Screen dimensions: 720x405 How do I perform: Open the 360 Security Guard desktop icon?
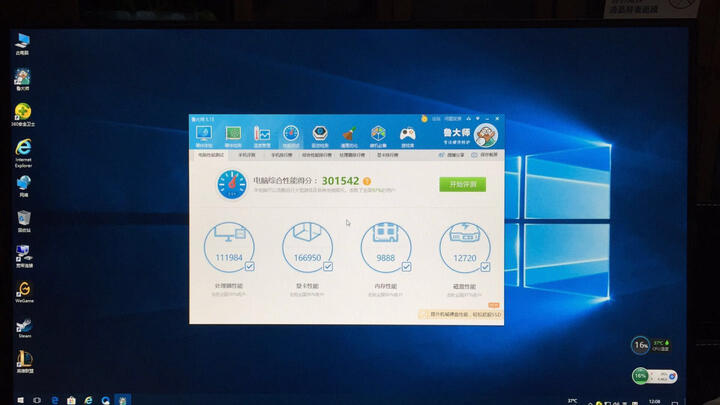click(22, 115)
